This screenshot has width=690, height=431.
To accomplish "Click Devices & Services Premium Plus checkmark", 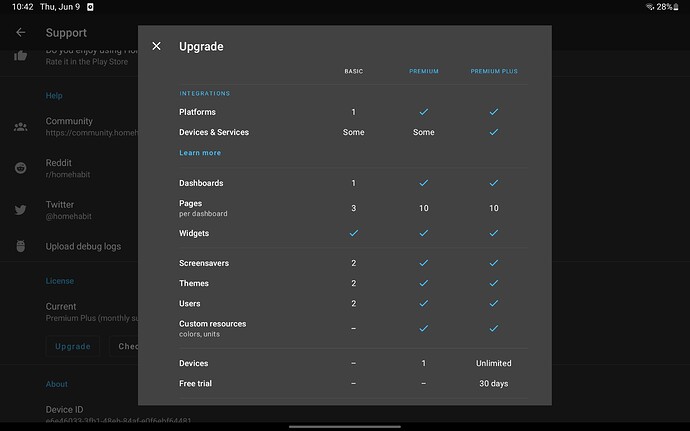I will [494, 132].
